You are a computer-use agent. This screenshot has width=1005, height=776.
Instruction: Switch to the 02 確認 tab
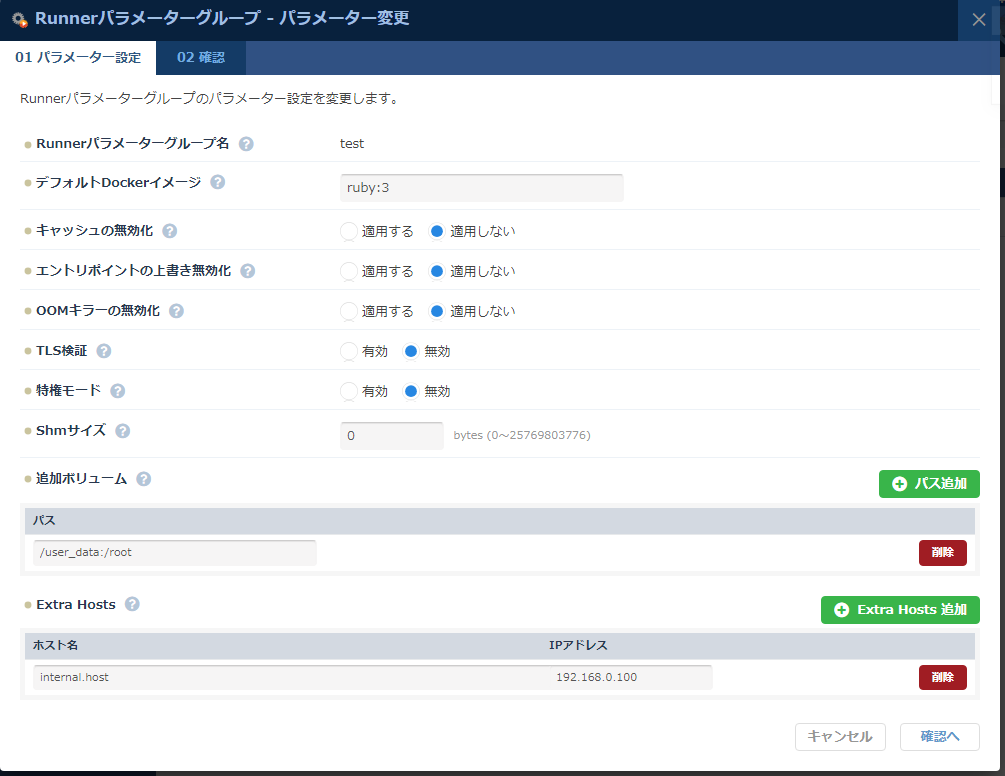(201, 58)
